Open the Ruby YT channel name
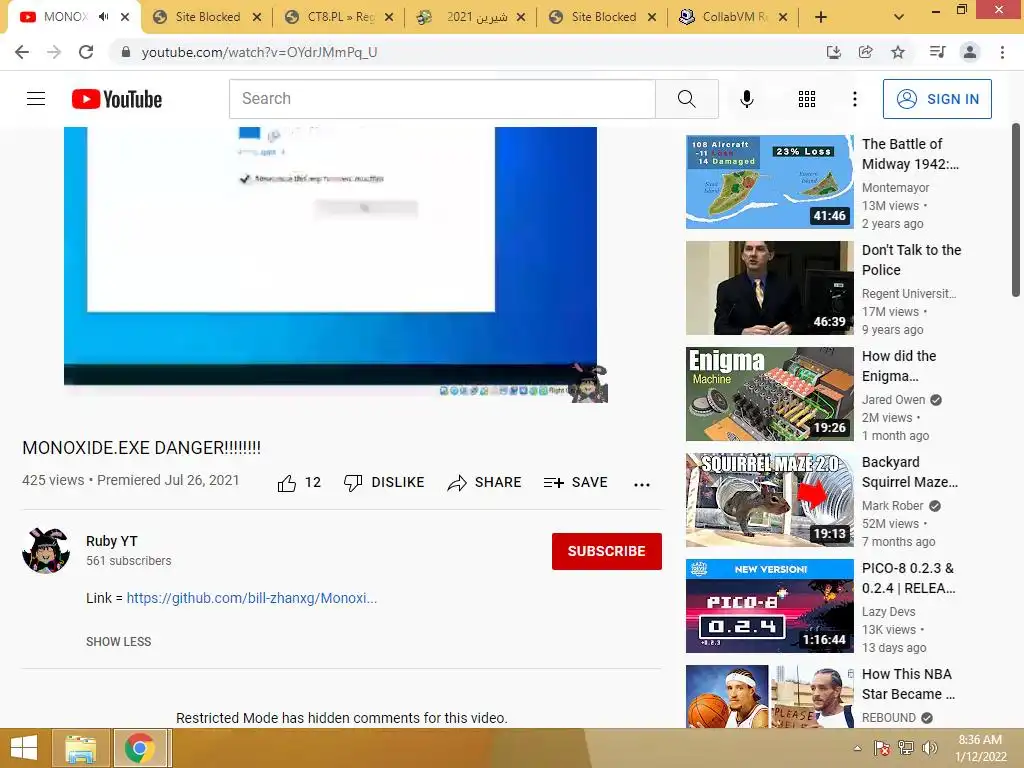Screen dimensions: 1024x768 coord(112,541)
